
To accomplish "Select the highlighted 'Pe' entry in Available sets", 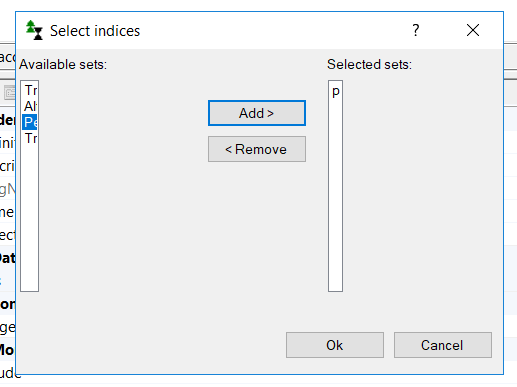I will pyautogui.click(x=30, y=122).
